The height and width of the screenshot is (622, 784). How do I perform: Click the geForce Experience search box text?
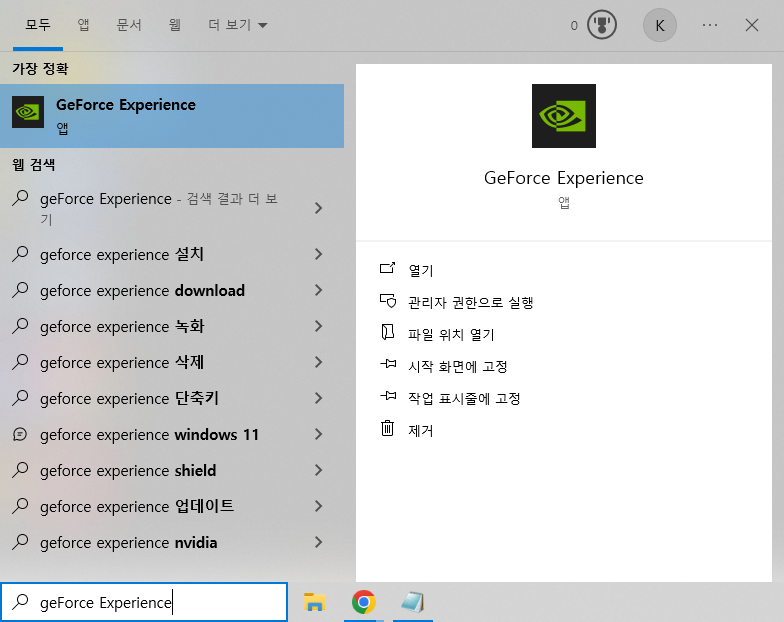point(106,602)
